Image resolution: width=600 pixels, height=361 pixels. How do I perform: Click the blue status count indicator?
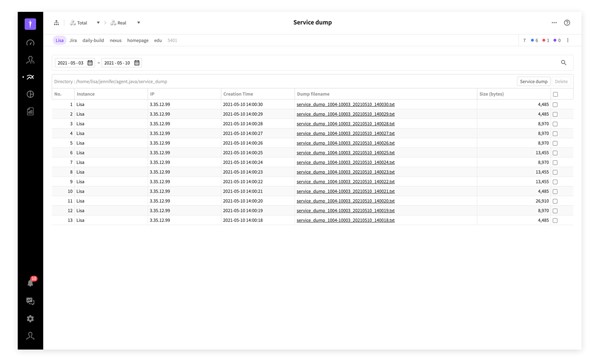(x=535, y=40)
